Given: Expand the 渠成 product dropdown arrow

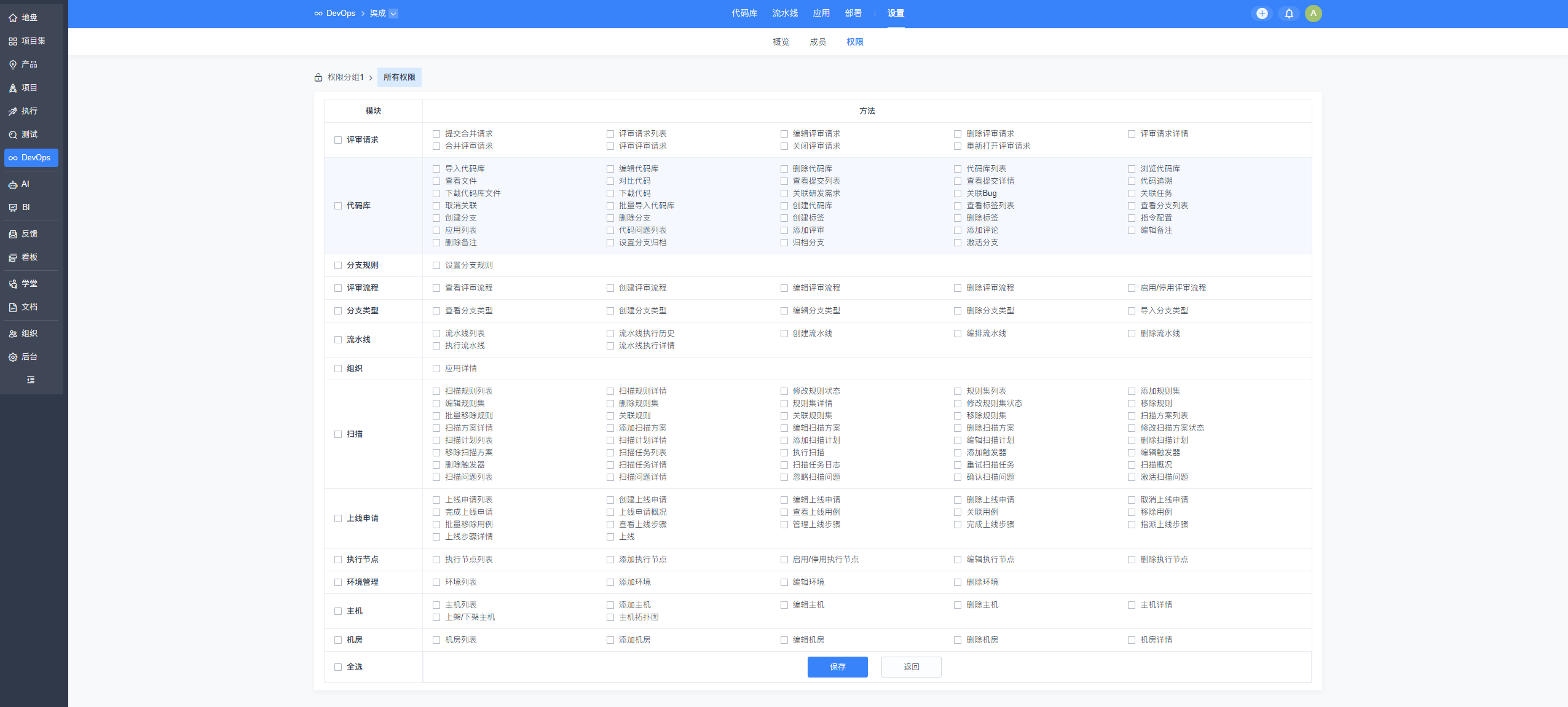Looking at the screenshot, I should 393,14.
